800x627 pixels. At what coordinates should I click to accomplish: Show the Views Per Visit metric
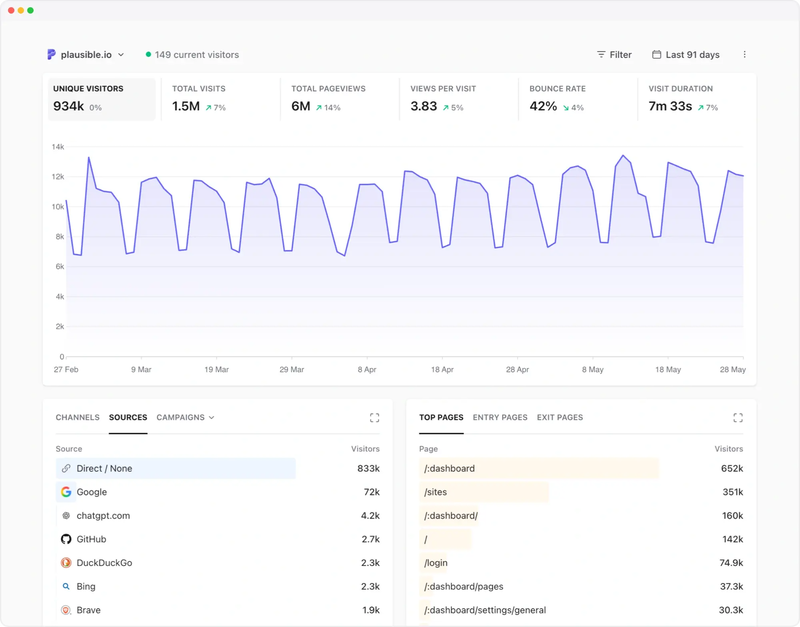point(459,99)
